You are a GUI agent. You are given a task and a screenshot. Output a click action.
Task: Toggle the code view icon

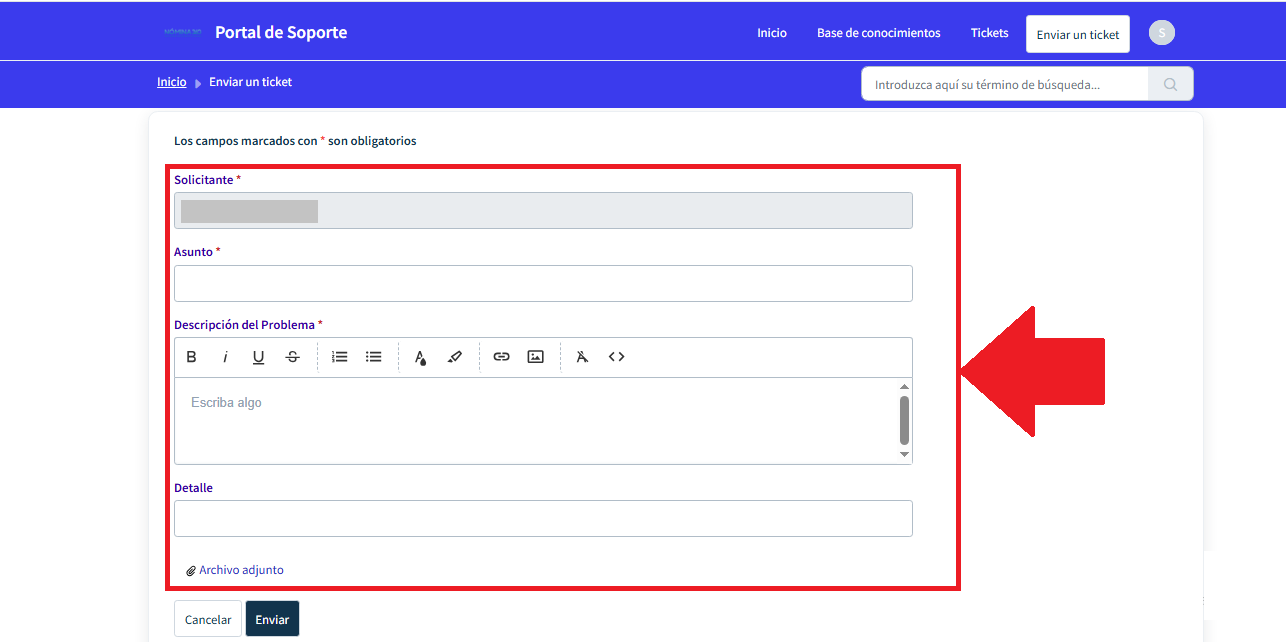(617, 357)
